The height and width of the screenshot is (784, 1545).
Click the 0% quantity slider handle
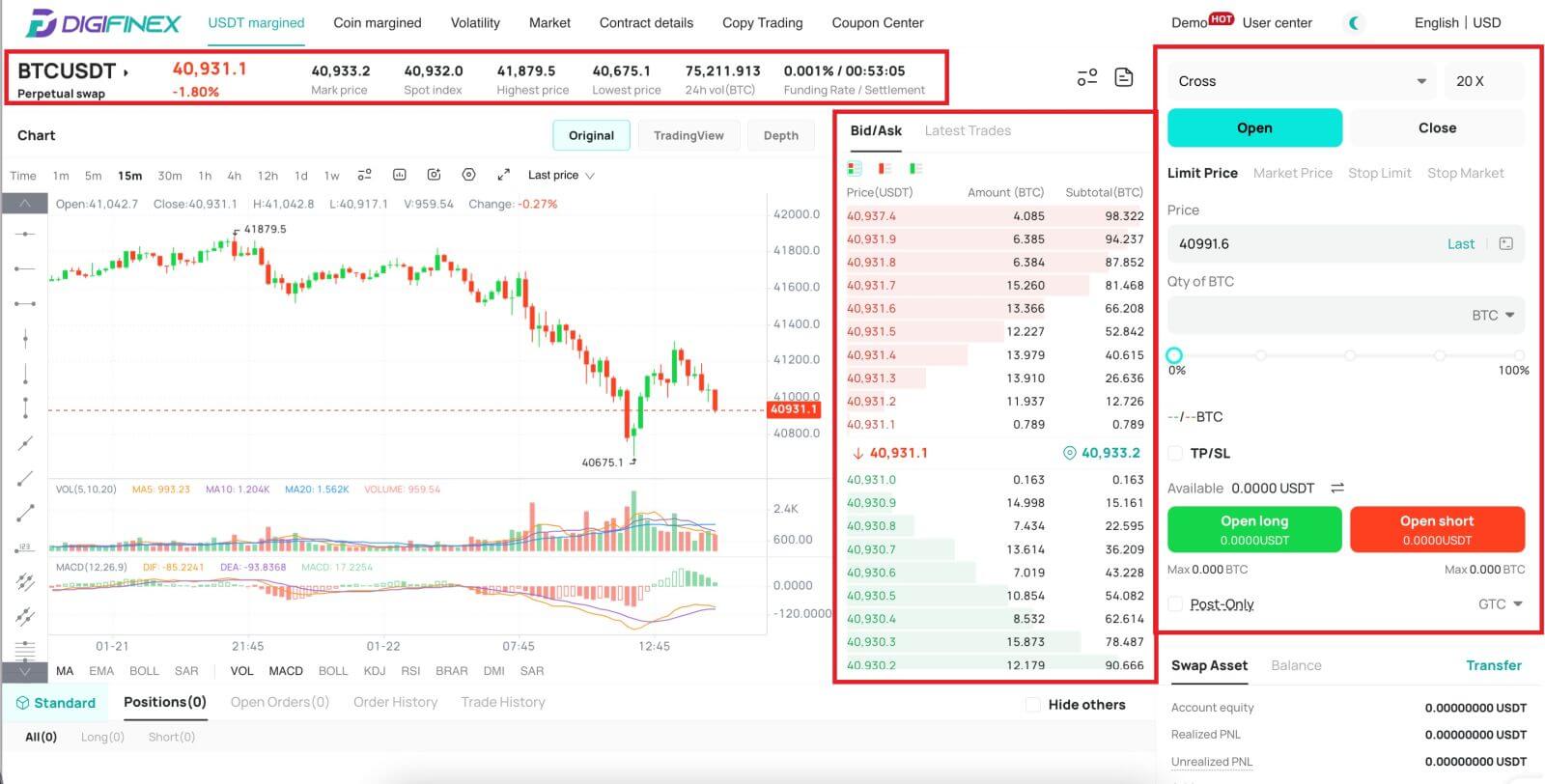(x=1174, y=355)
